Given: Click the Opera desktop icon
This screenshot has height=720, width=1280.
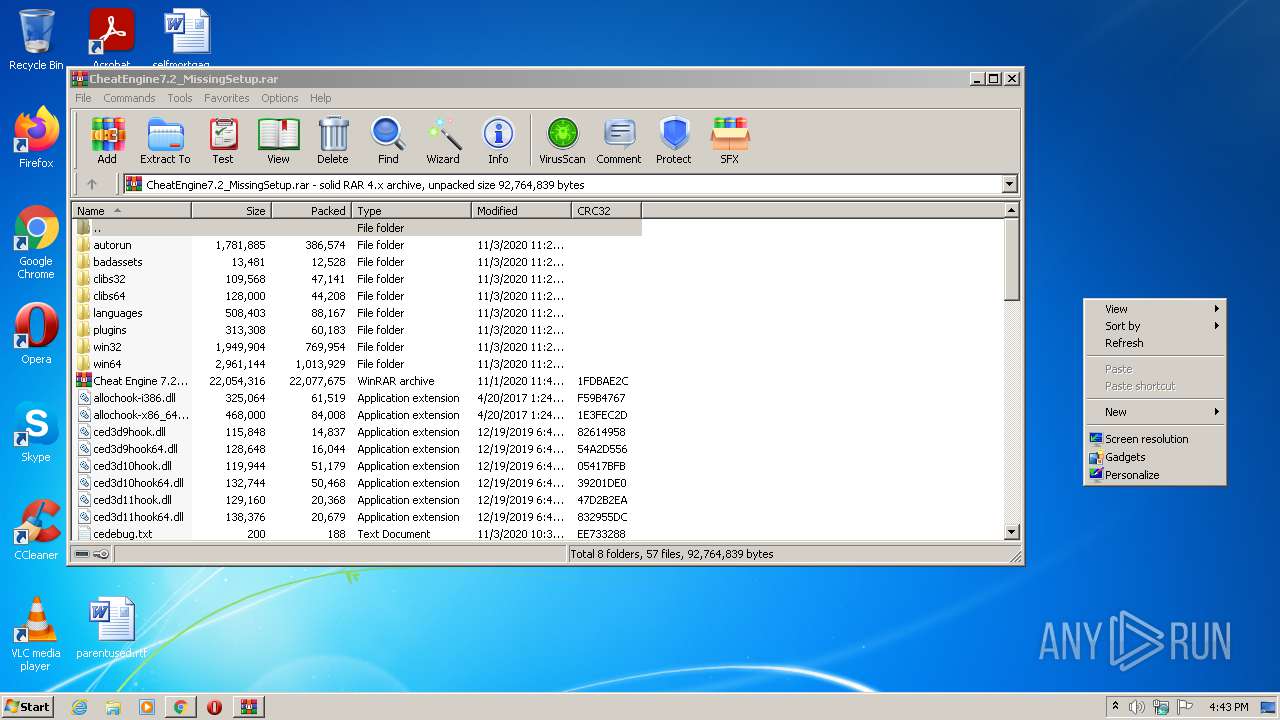Looking at the screenshot, I should point(36,334).
